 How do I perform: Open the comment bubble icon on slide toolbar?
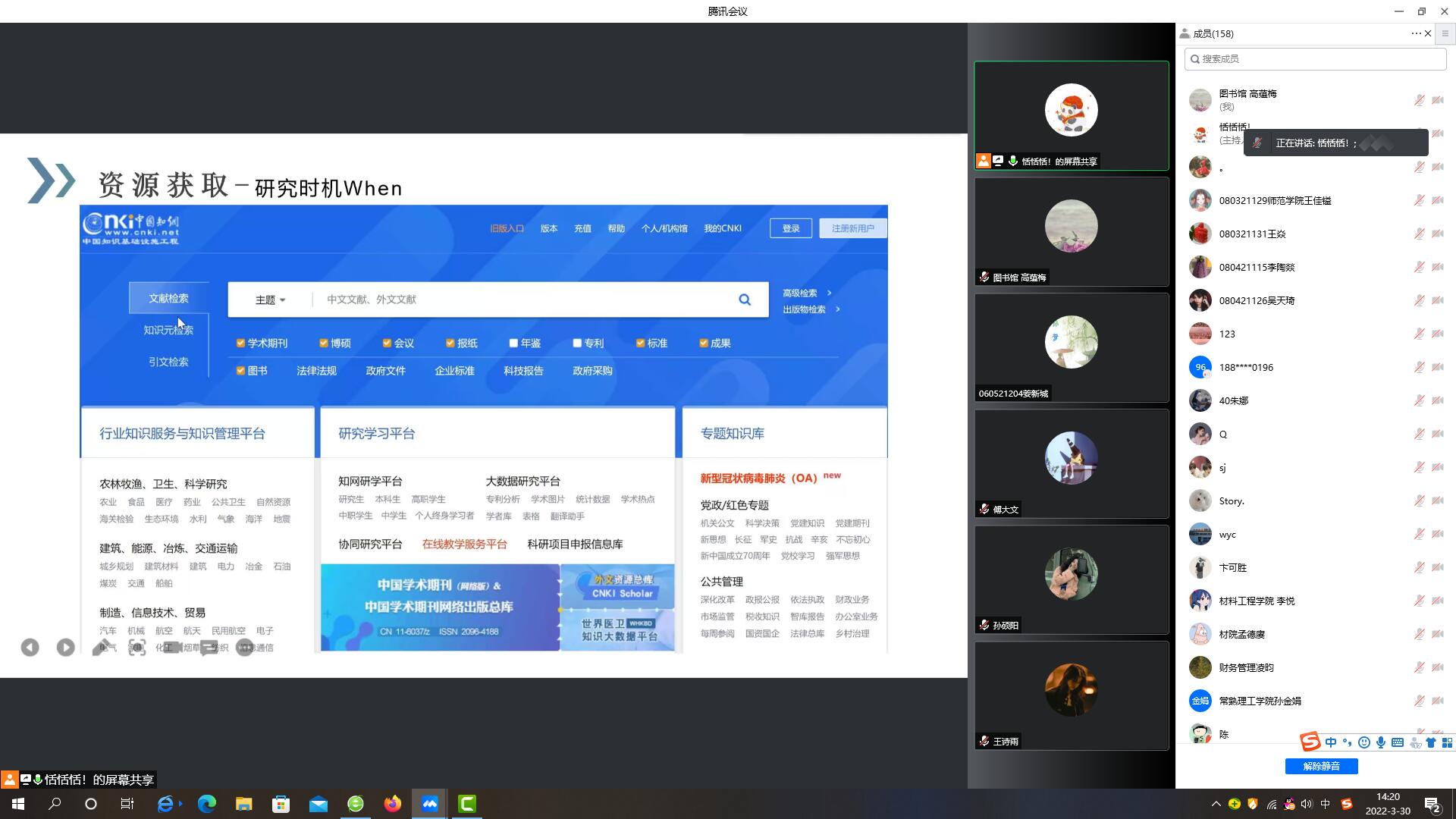[x=209, y=648]
